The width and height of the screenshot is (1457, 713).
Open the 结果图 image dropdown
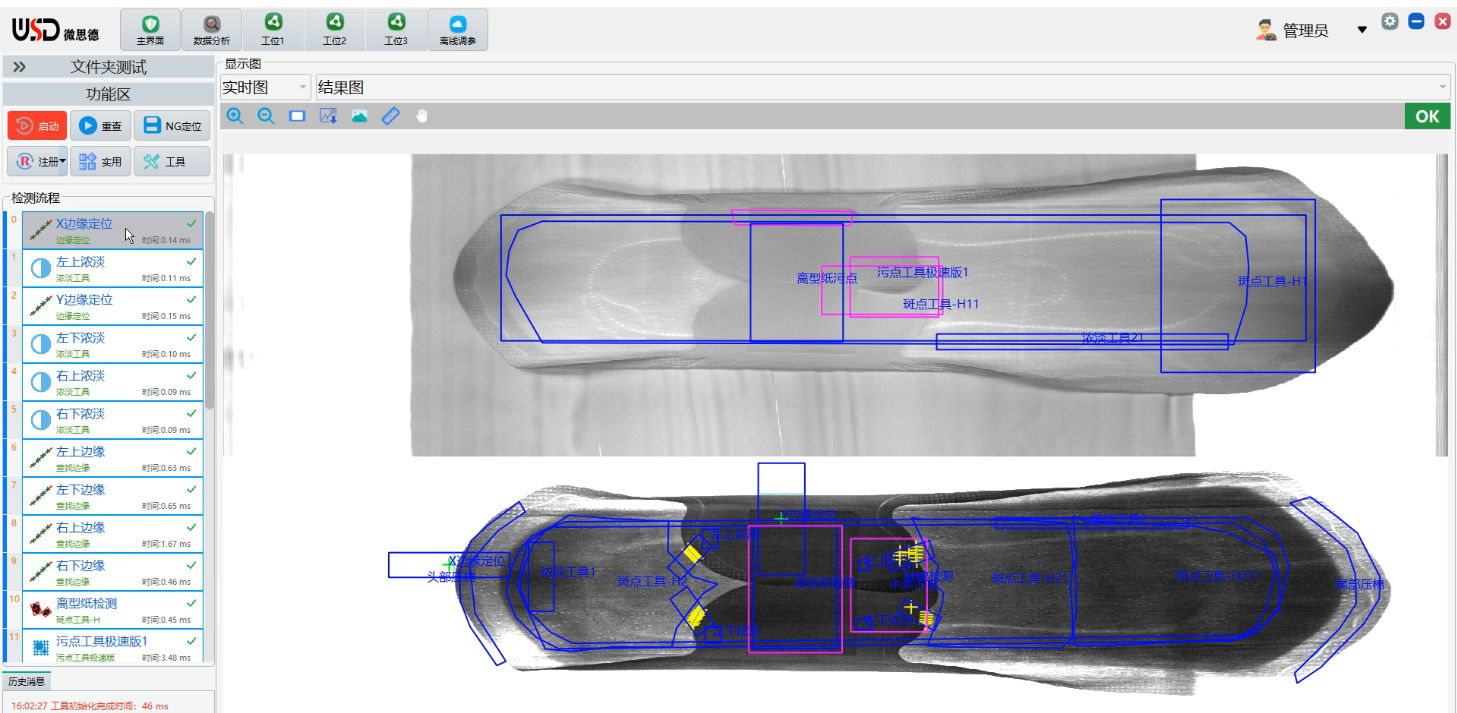tap(882, 88)
